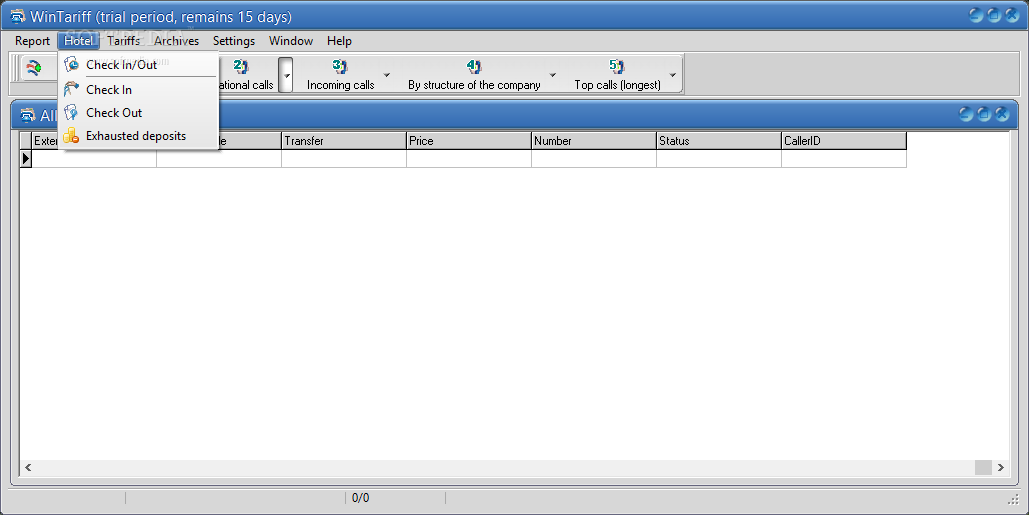Choose Check Out from Hotel menu
This screenshot has height=515, width=1029.
[x=138, y=112]
